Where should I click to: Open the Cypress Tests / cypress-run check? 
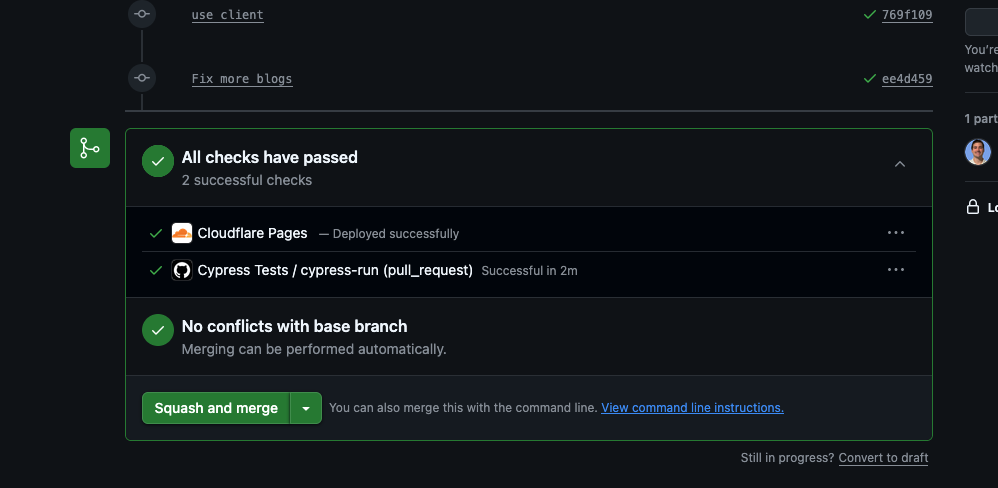[x=335, y=270]
